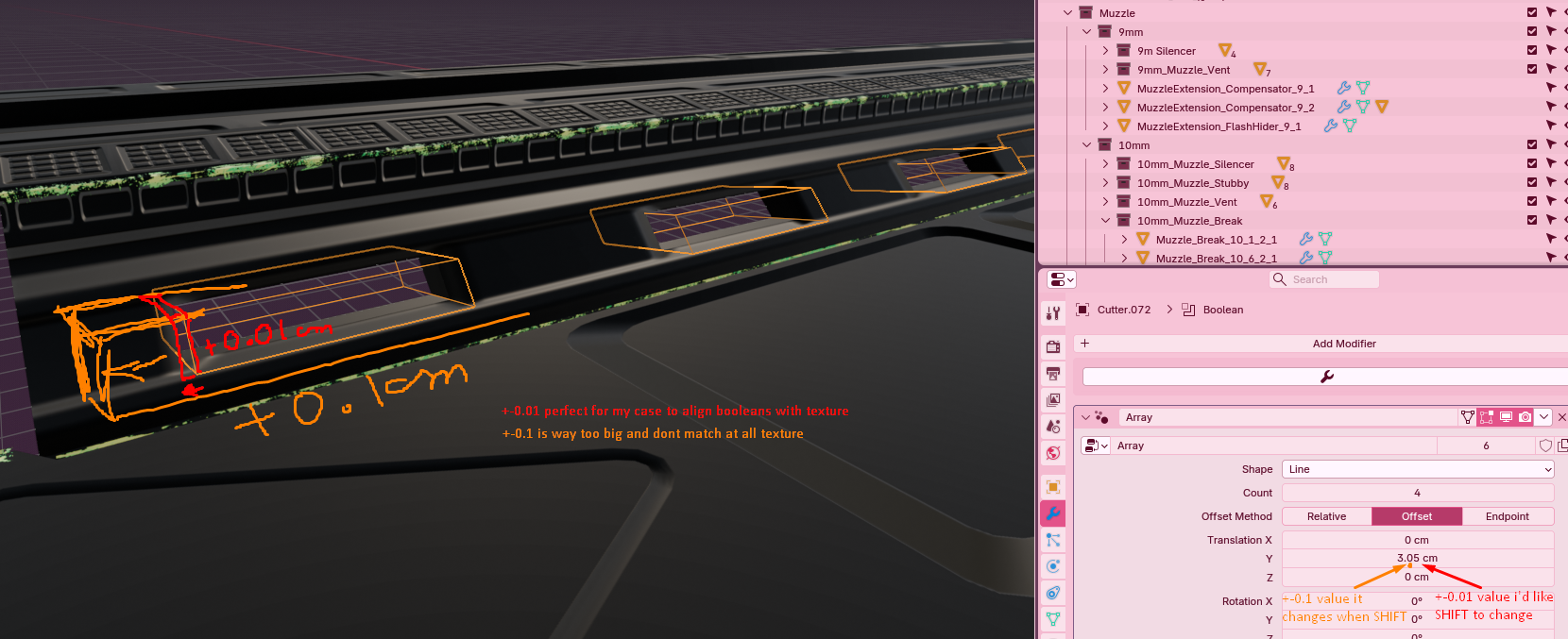
Task: Select Offset offset method
Action: [1417, 516]
